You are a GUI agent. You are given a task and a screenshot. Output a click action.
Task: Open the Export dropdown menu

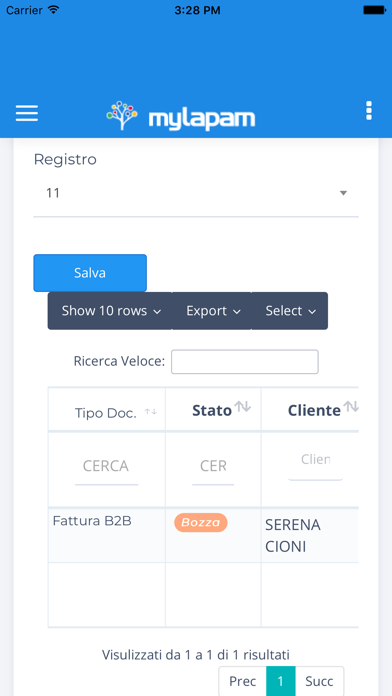212,311
